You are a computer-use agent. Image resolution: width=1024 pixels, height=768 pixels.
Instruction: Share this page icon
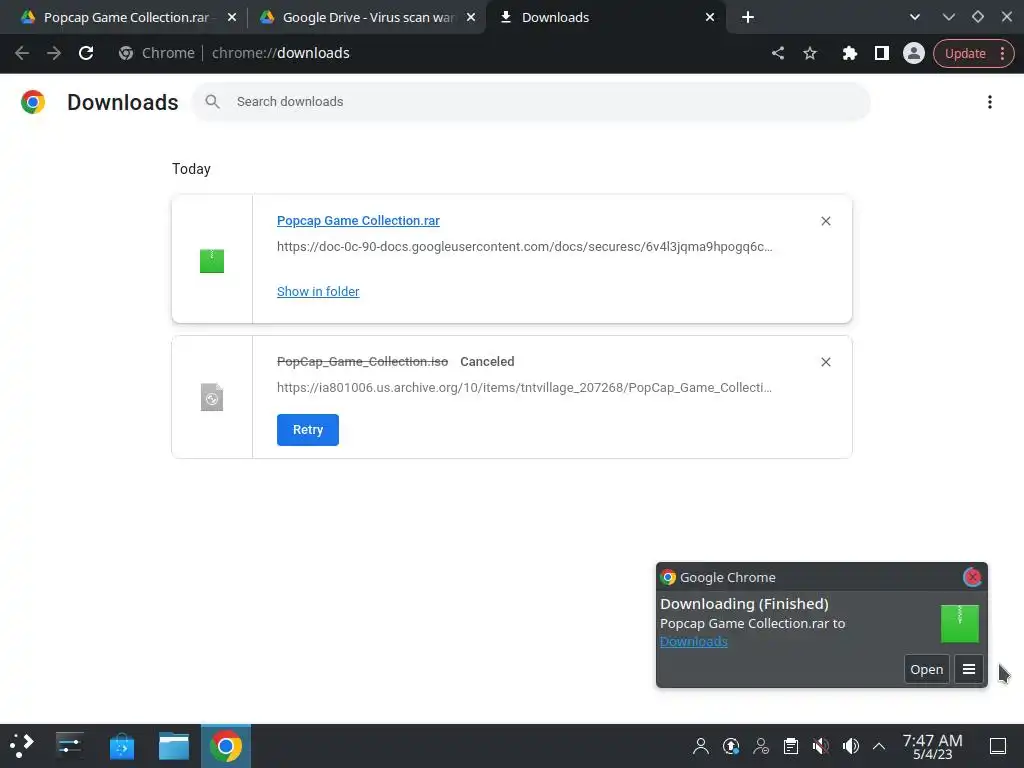pyautogui.click(x=777, y=53)
